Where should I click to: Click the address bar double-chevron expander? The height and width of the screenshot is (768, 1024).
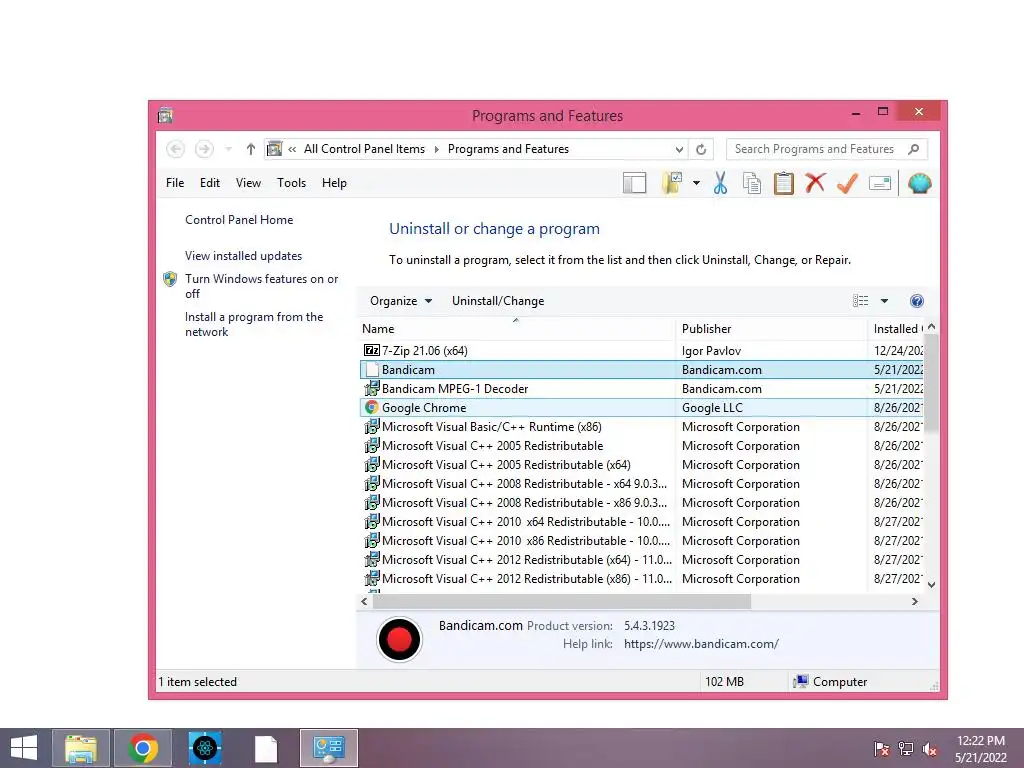tap(292, 150)
